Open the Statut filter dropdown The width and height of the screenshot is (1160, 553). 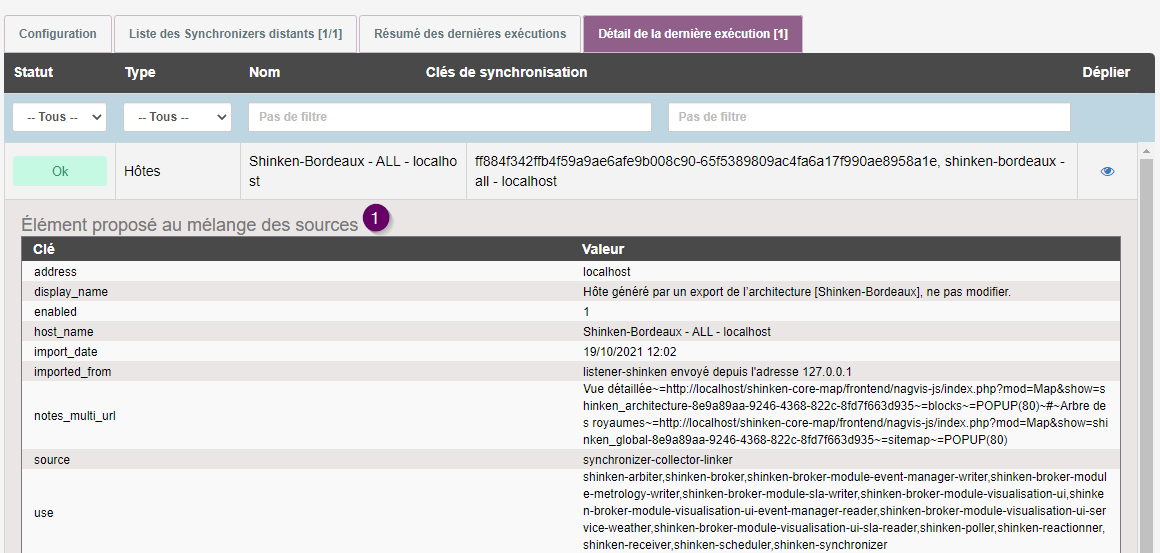(x=60, y=117)
